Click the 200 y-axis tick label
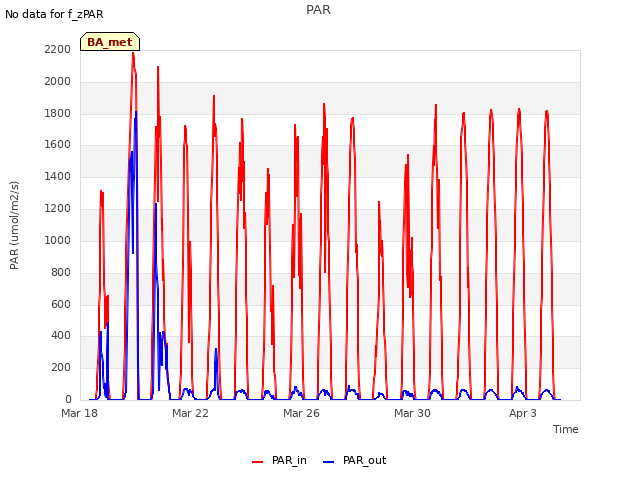Screen dimensions: 640x480 coord(61,367)
